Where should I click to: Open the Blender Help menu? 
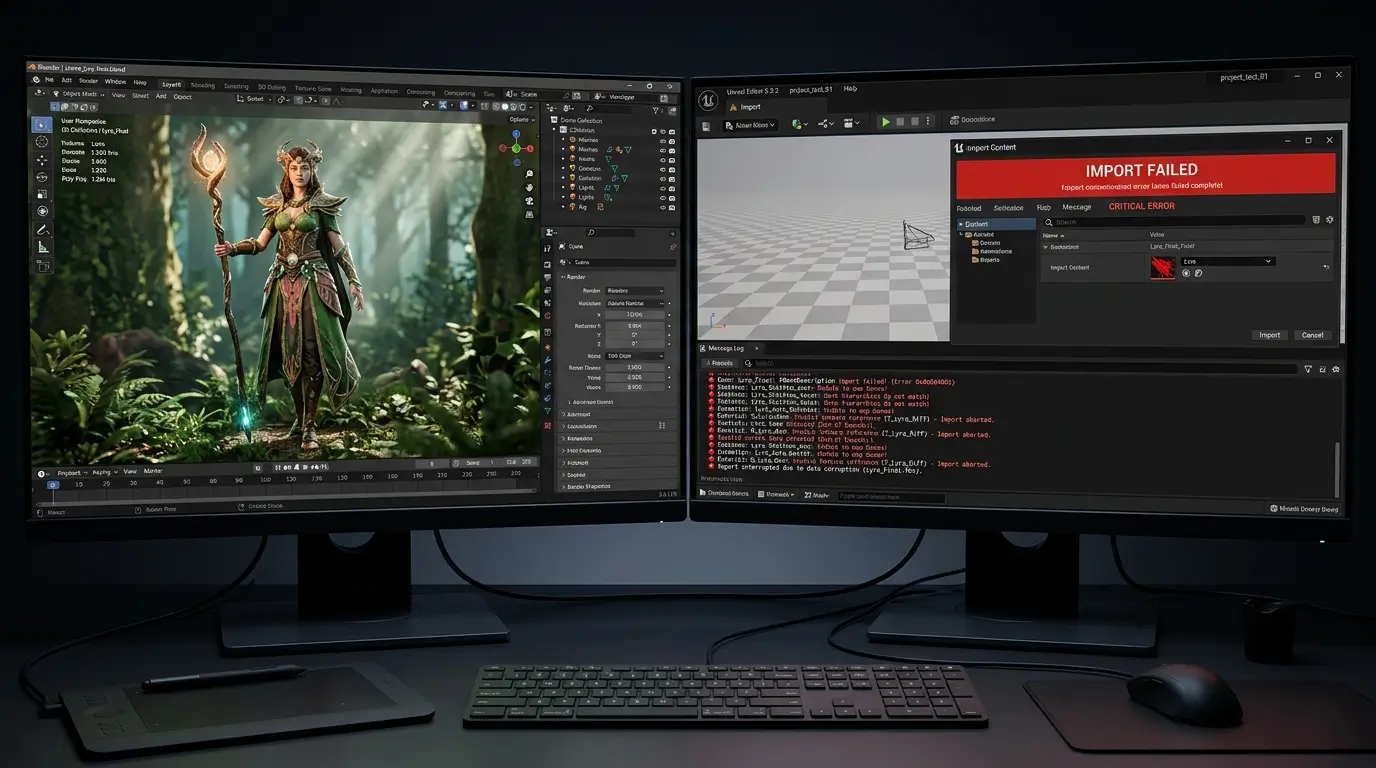(140, 82)
